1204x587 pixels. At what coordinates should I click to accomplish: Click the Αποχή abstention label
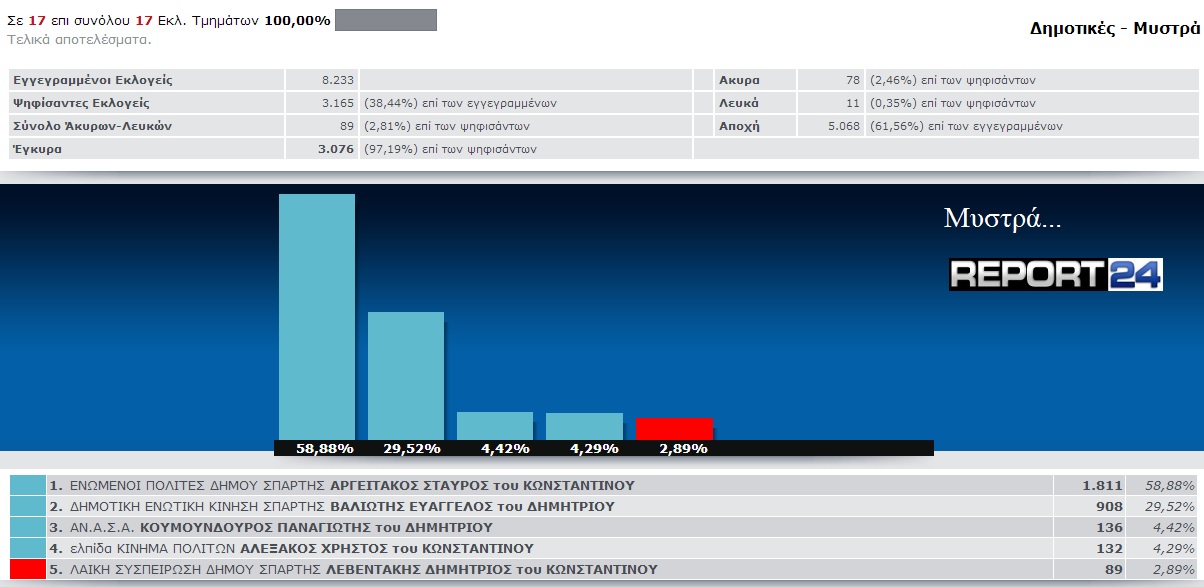click(x=739, y=126)
